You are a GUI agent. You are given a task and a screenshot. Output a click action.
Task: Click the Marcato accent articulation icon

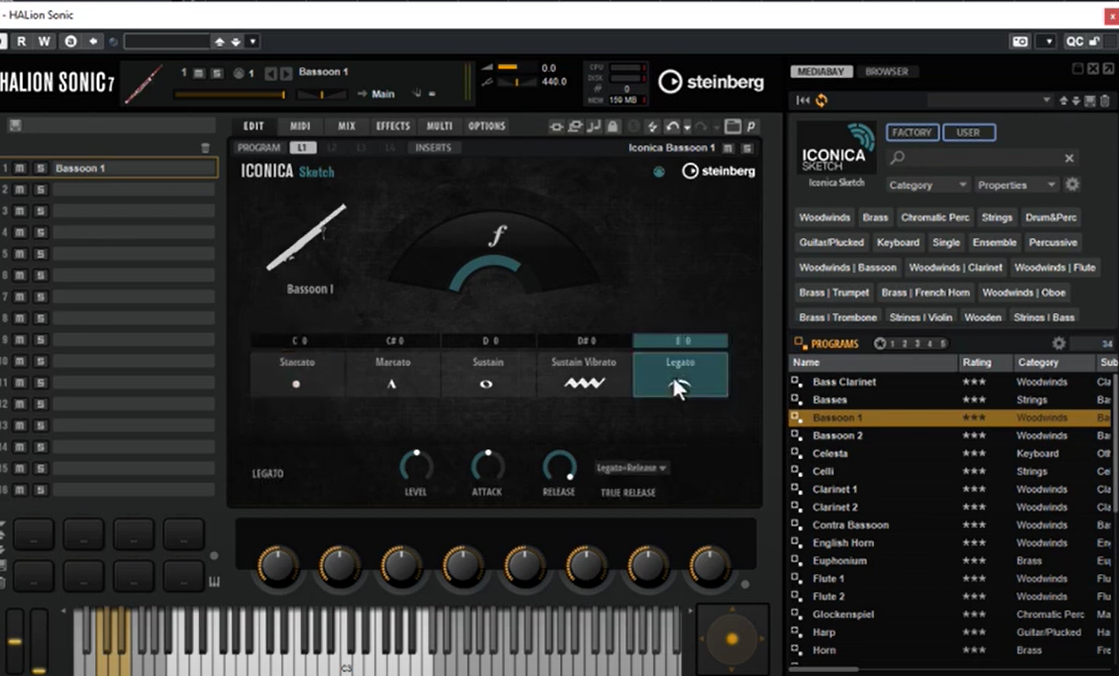[x=391, y=384]
